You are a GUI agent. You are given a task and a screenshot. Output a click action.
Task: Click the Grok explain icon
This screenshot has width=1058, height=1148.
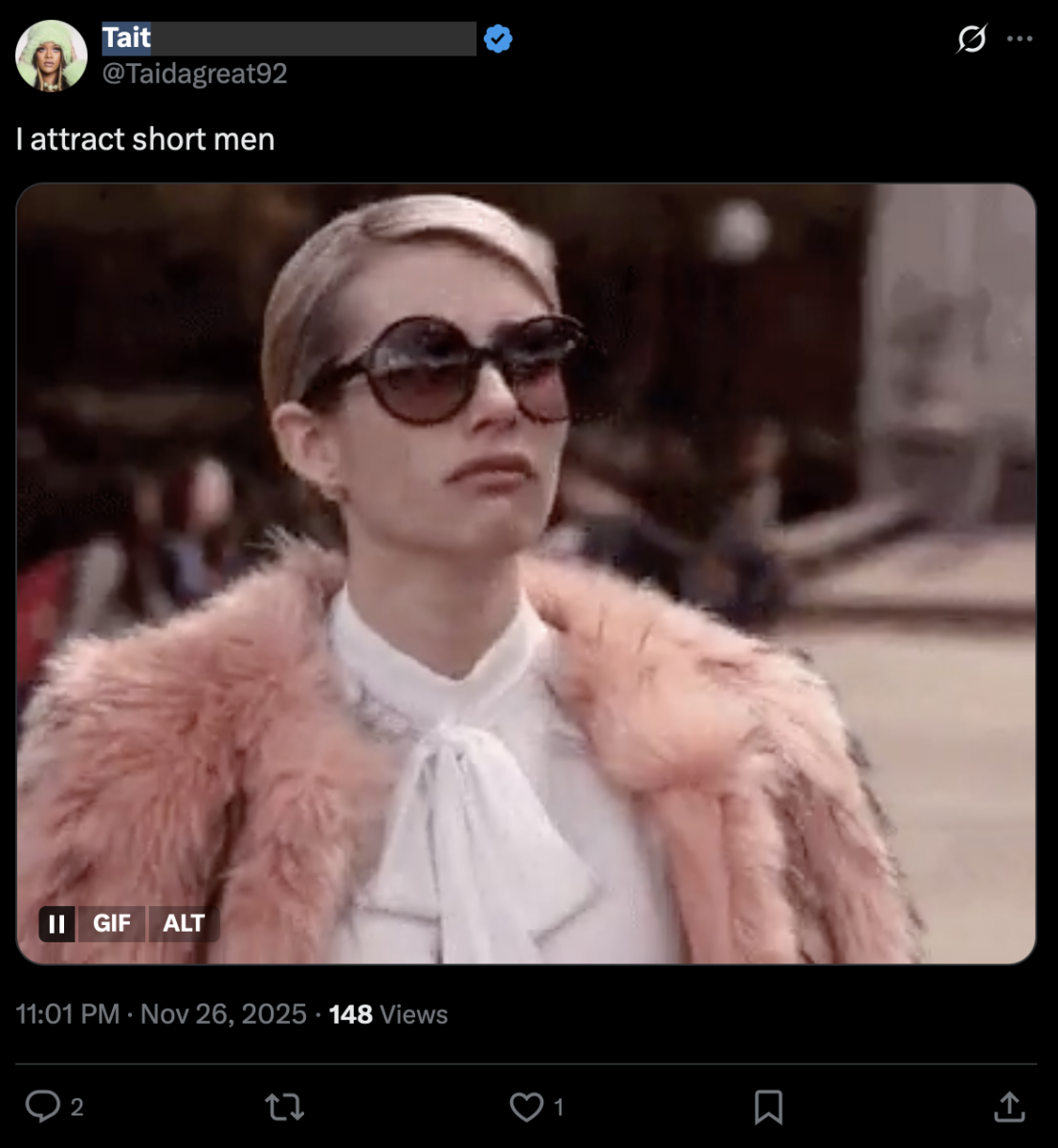[971, 39]
